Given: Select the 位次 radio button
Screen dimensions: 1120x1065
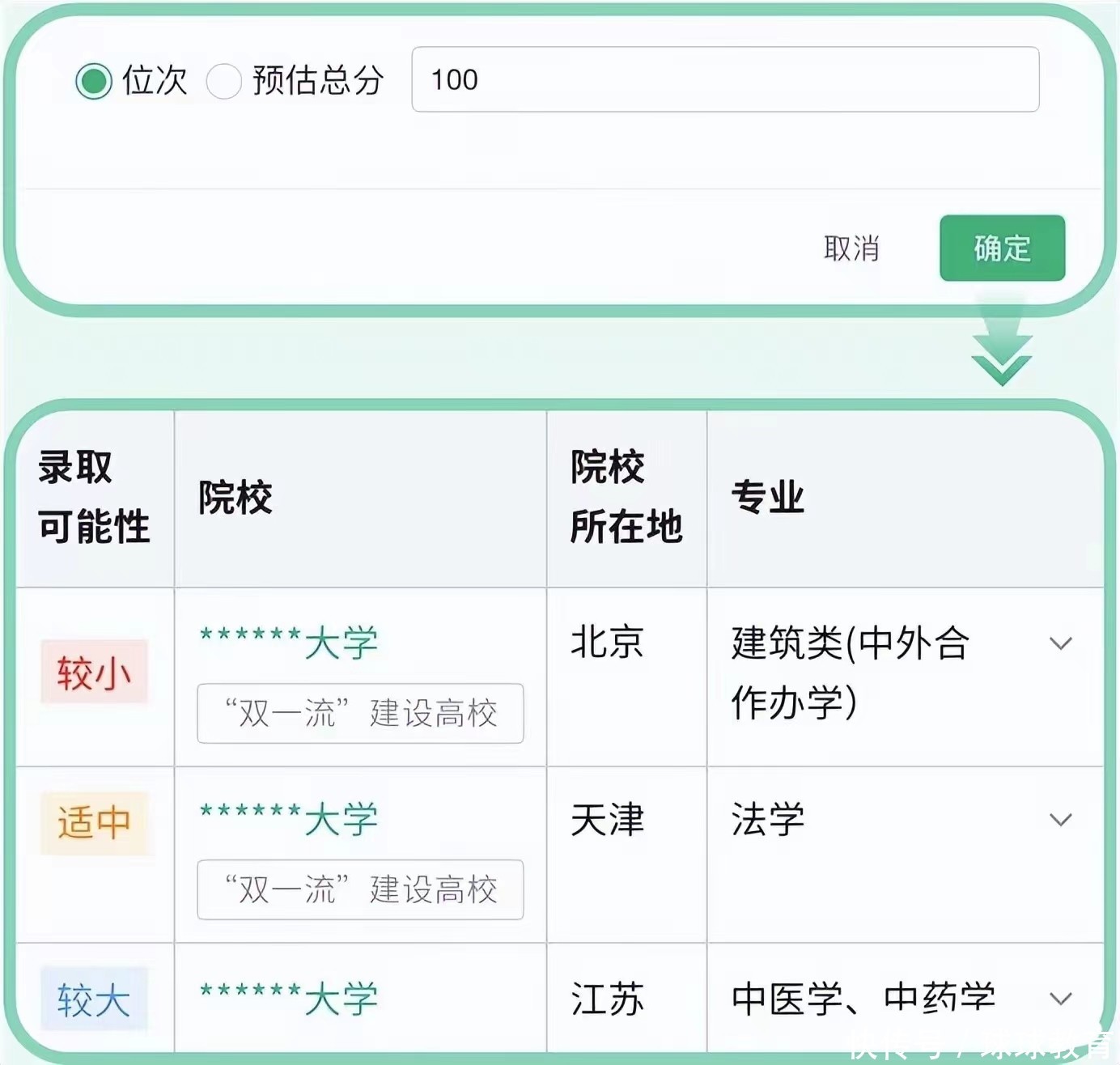Looking at the screenshot, I should (94, 81).
